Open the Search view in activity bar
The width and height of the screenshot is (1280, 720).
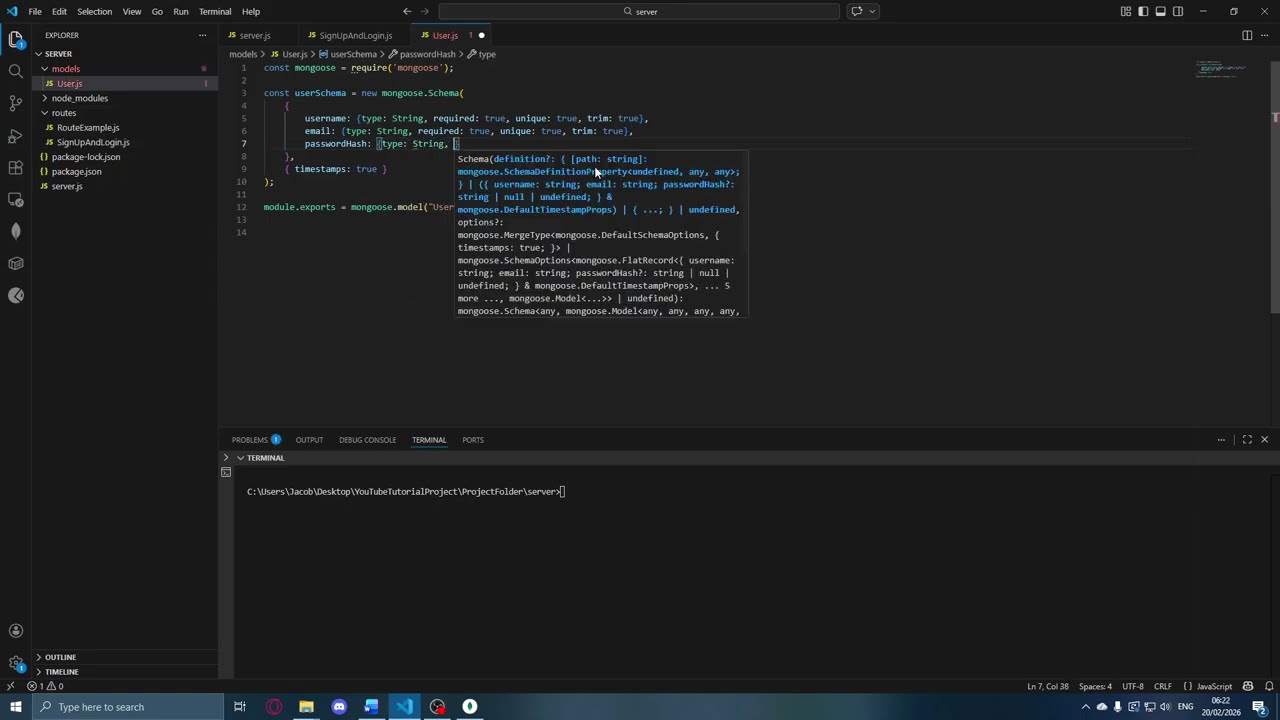click(15, 72)
